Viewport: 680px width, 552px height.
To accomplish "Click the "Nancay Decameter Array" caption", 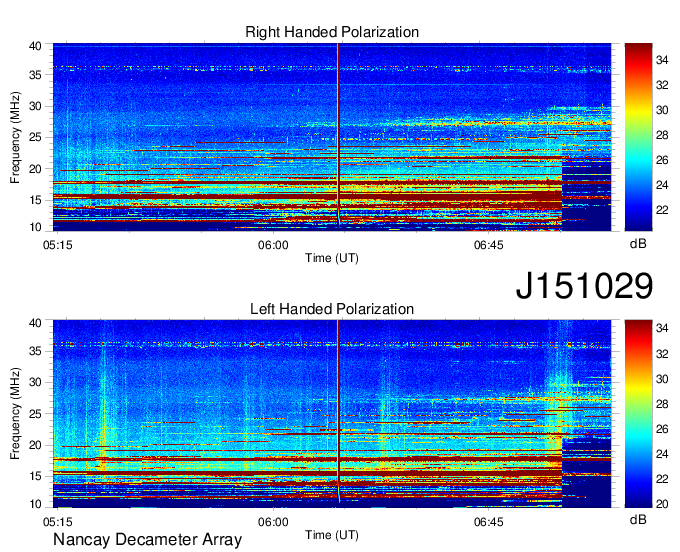I will [x=147, y=540].
